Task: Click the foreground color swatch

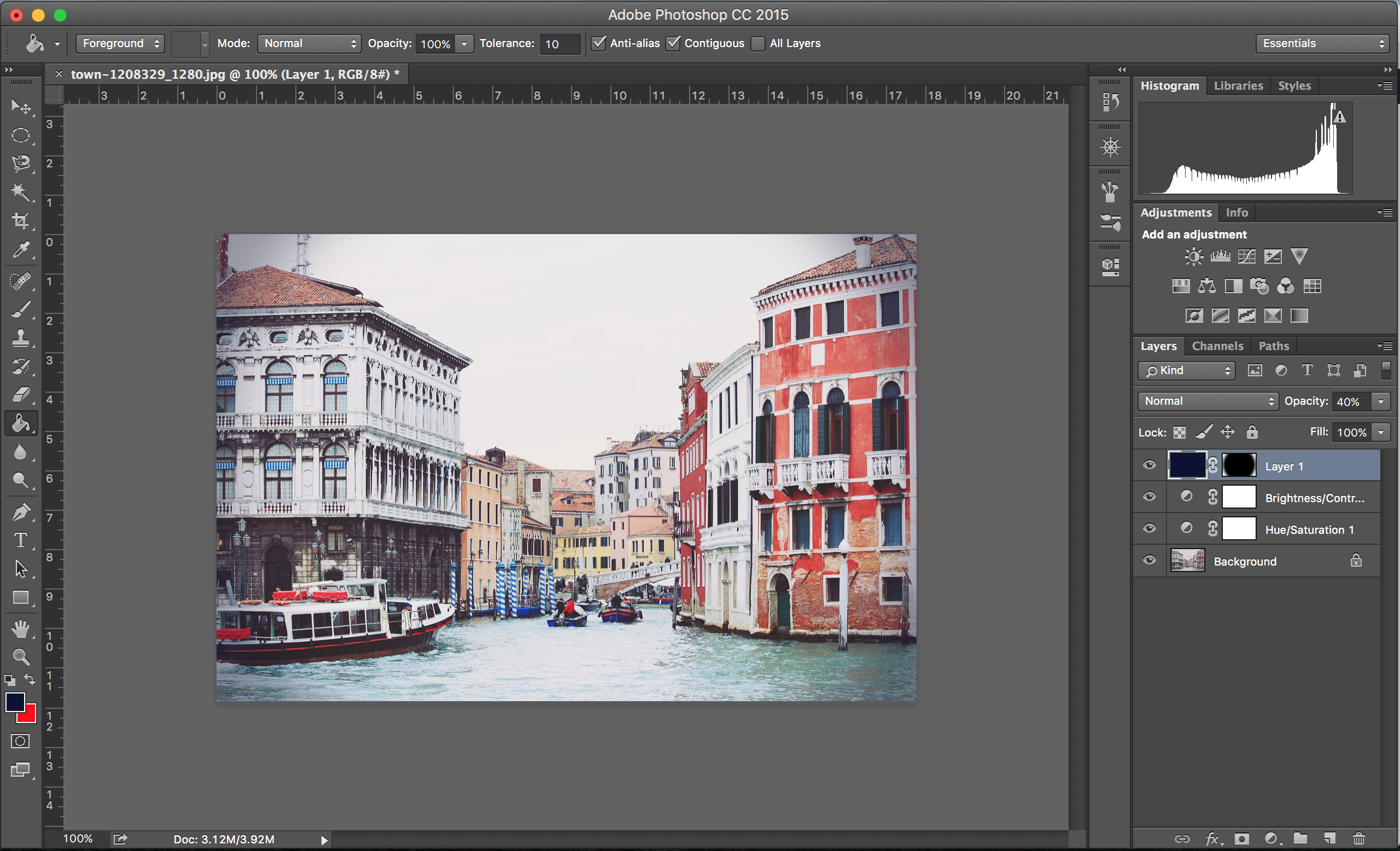Action: (15, 702)
